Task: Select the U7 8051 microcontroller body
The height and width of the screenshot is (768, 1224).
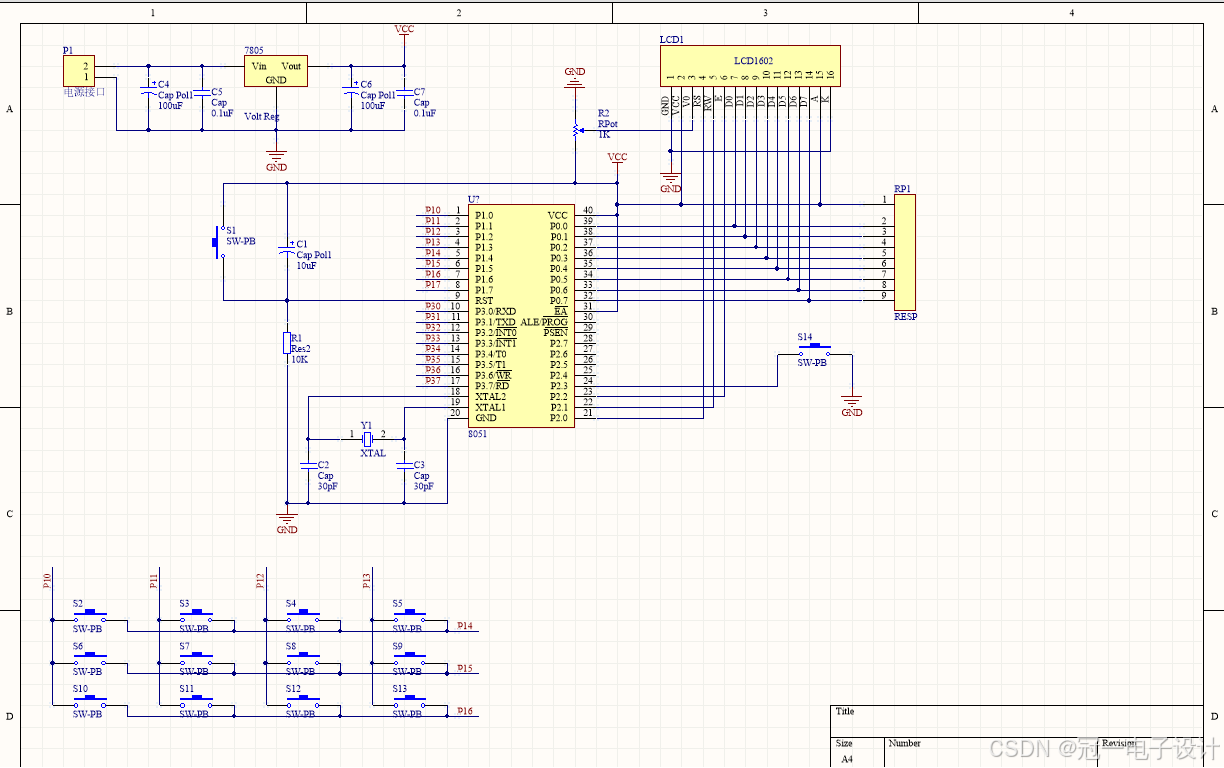Action: pyautogui.click(x=520, y=316)
